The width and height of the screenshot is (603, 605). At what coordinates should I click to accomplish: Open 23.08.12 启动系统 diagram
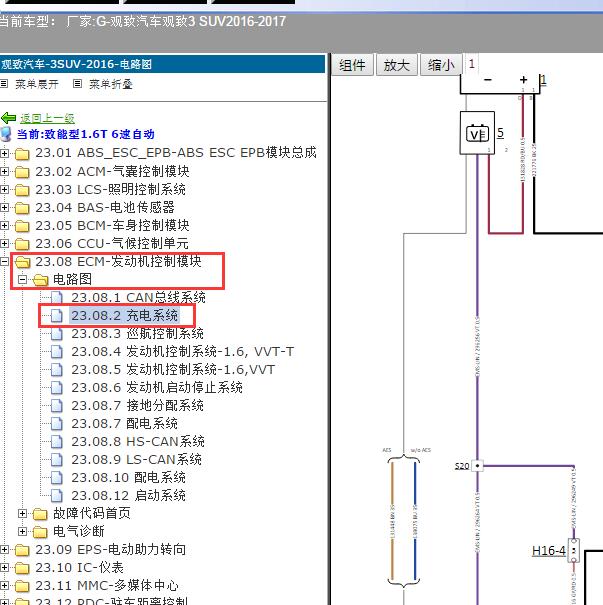tap(128, 495)
